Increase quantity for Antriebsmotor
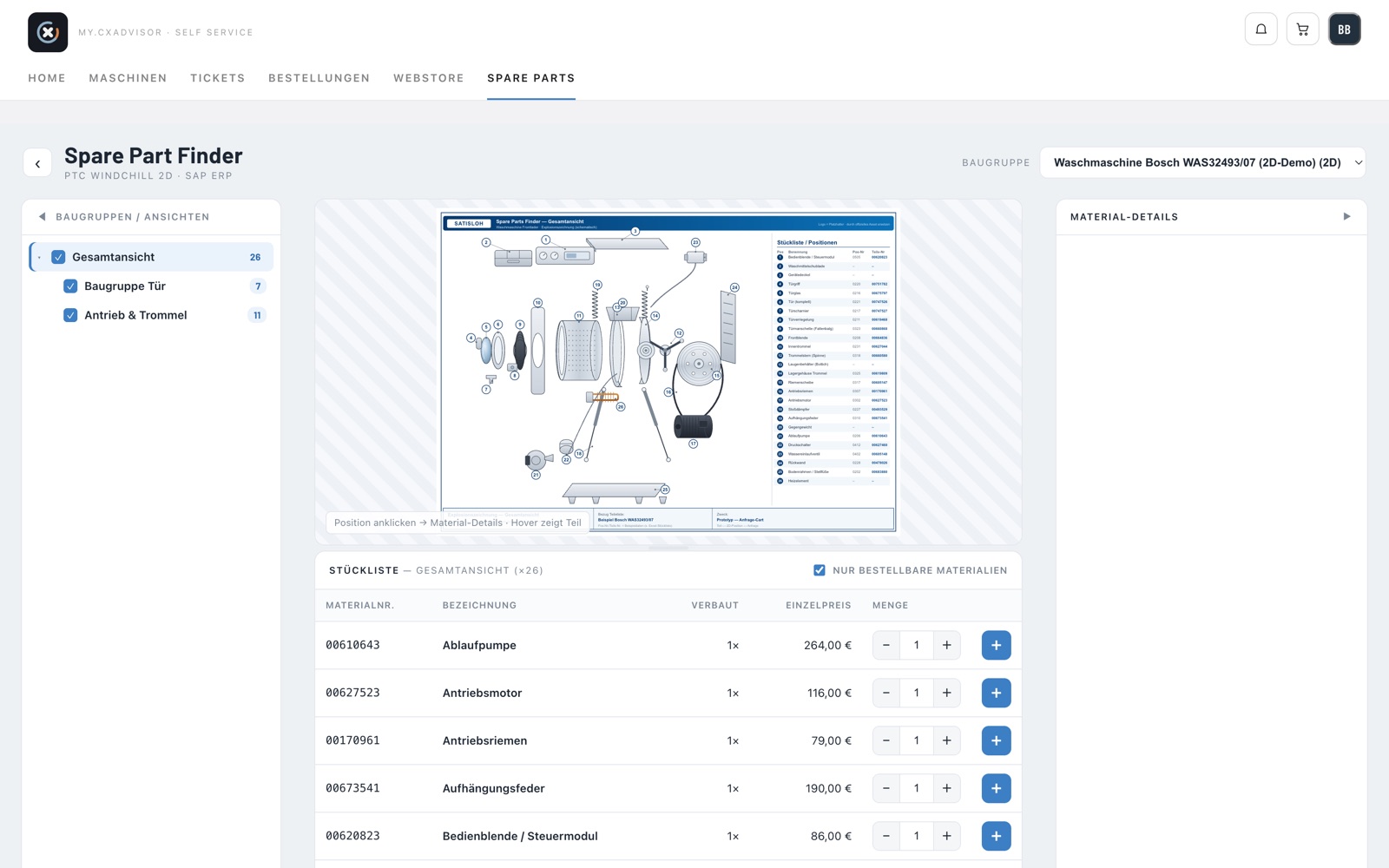The width and height of the screenshot is (1389, 868). coord(946,693)
